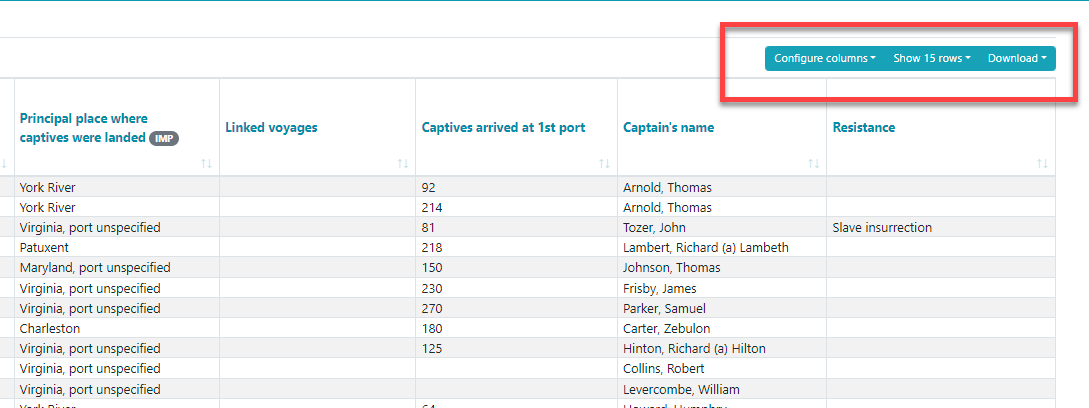Expand the Show 15 rows dropdown

(x=931, y=58)
